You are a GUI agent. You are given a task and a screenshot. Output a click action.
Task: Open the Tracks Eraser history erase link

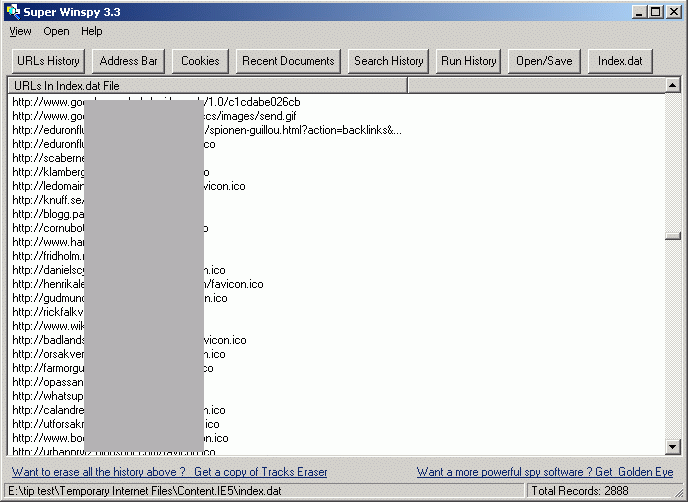169,472
